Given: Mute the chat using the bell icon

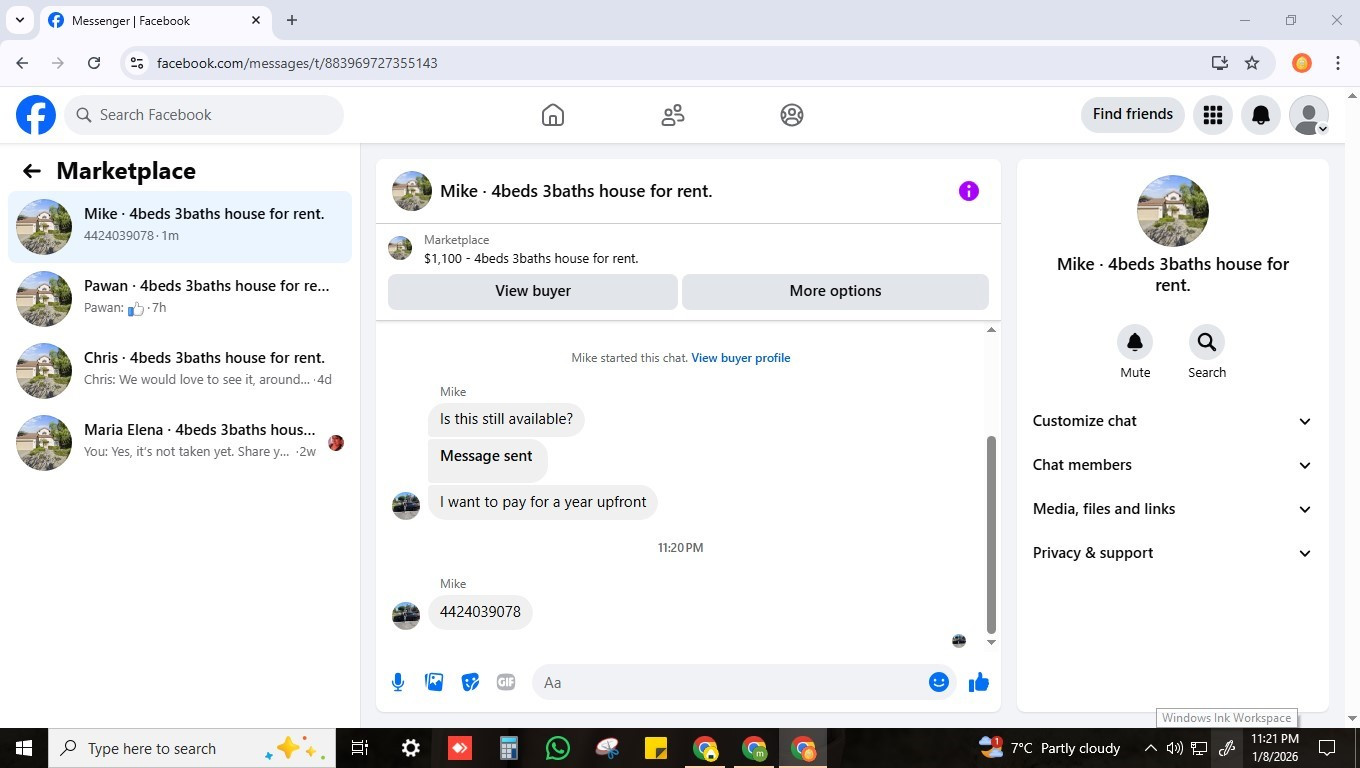Looking at the screenshot, I should pyautogui.click(x=1135, y=342).
